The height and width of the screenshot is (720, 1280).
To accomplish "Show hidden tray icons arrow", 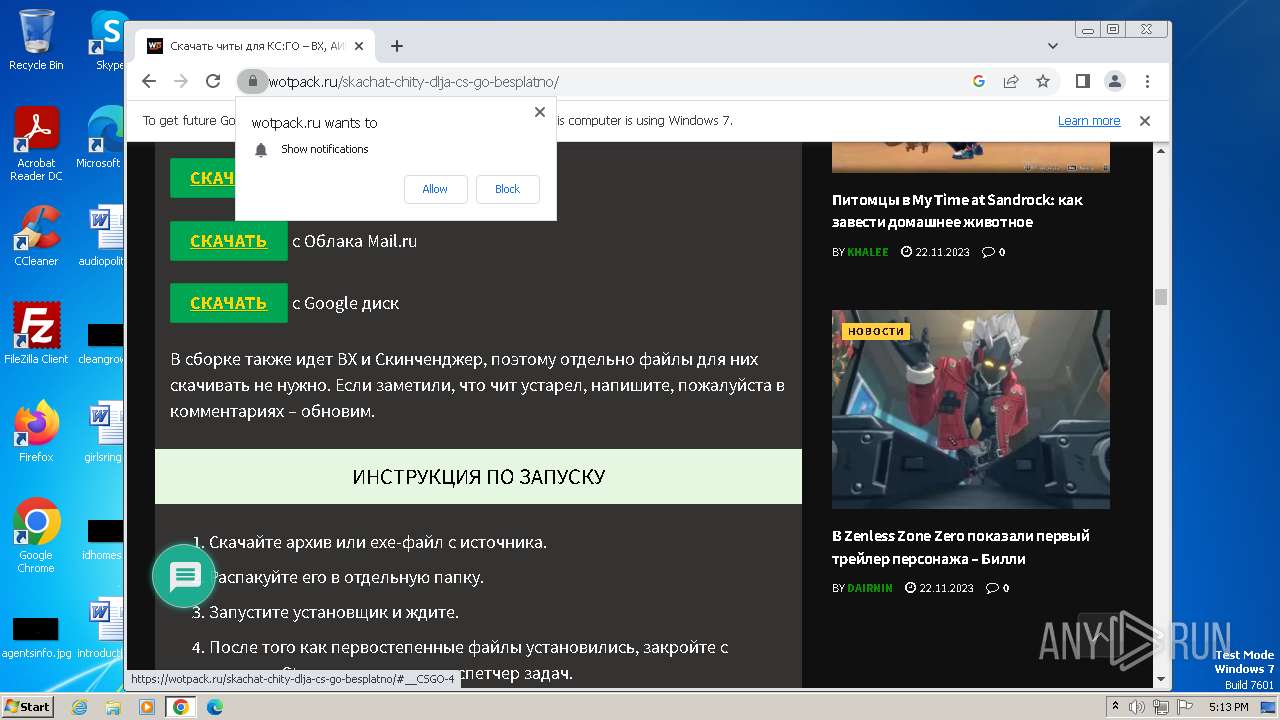I will tap(1116, 707).
